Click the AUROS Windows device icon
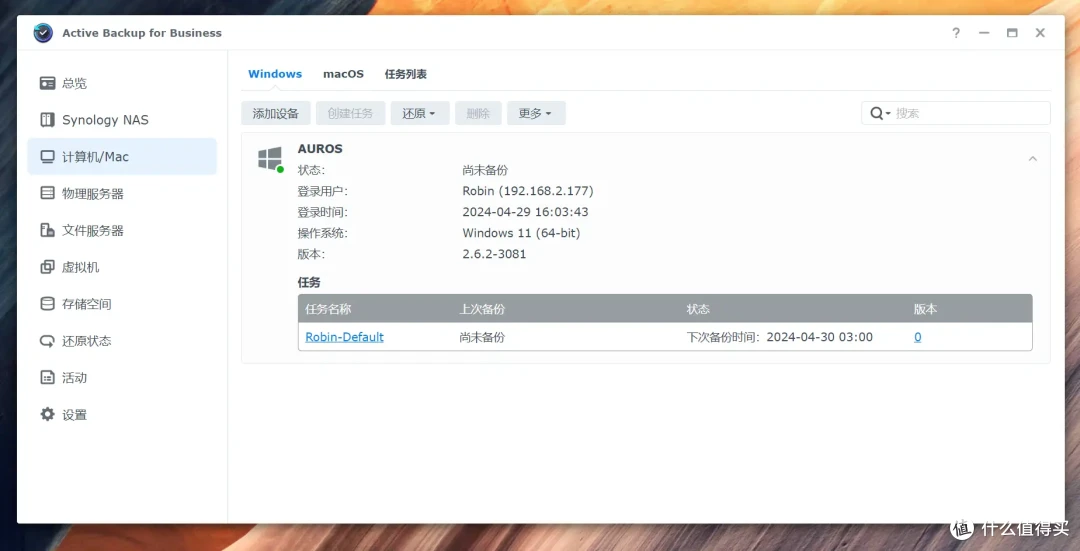This screenshot has width=1080, height=551. click(270, 158)
